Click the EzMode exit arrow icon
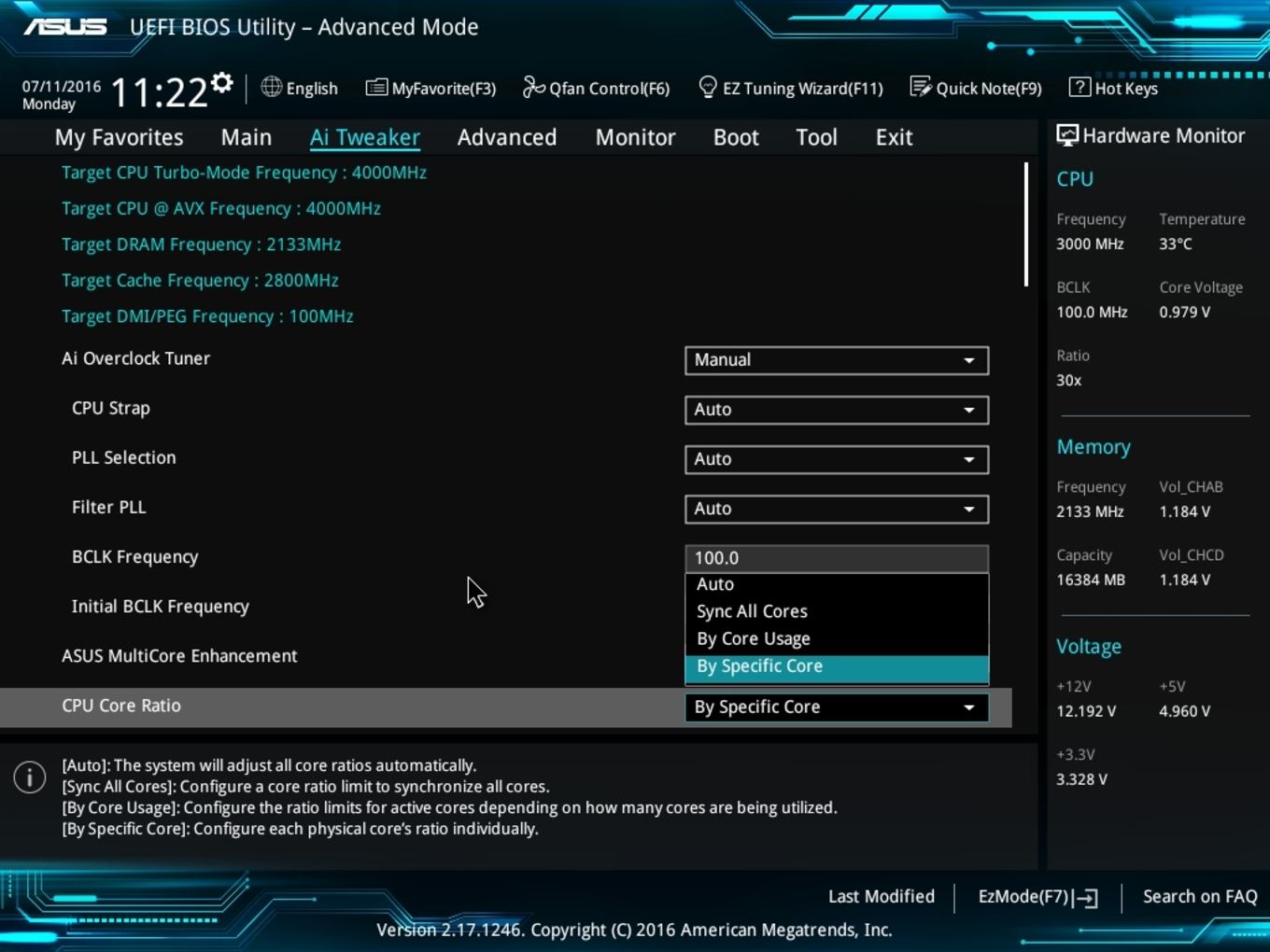 [1086, 898]
